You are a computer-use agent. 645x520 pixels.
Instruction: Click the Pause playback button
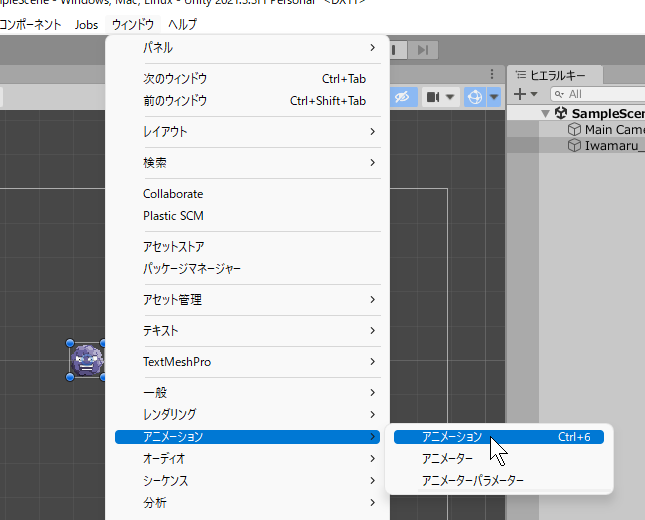click(x=398, y=50)
